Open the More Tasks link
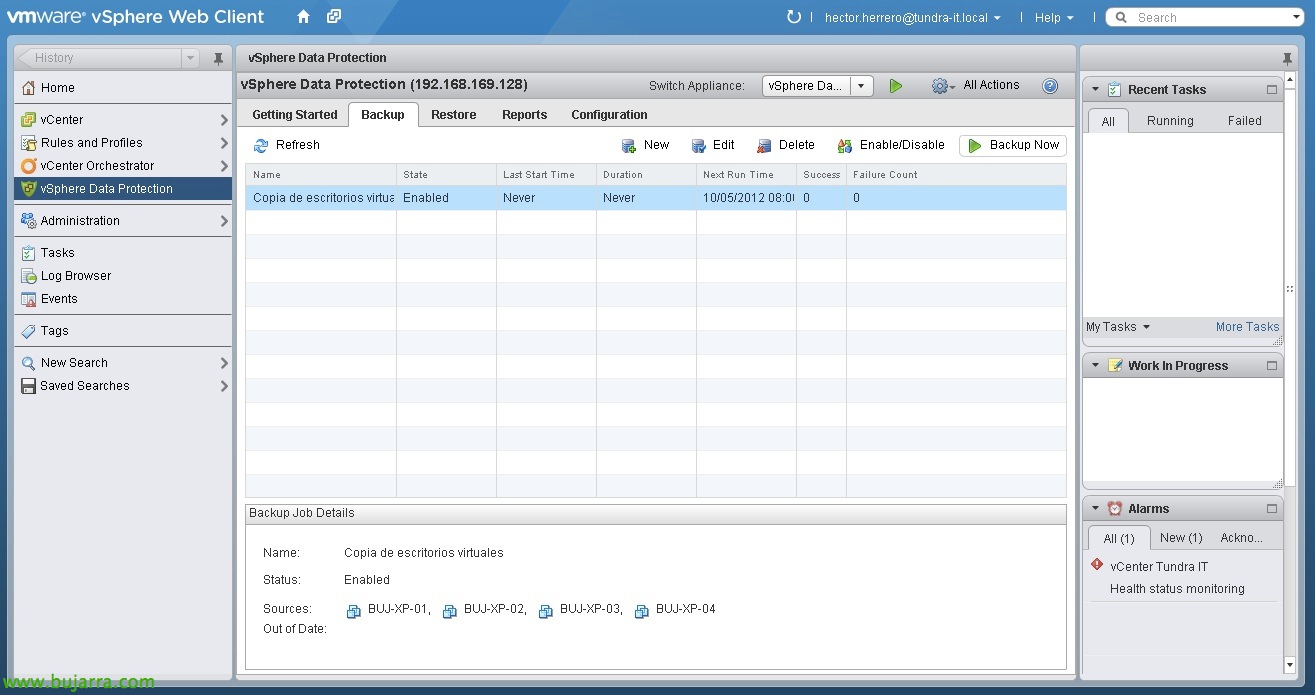1315x695 pixels. coord(1247,327)
